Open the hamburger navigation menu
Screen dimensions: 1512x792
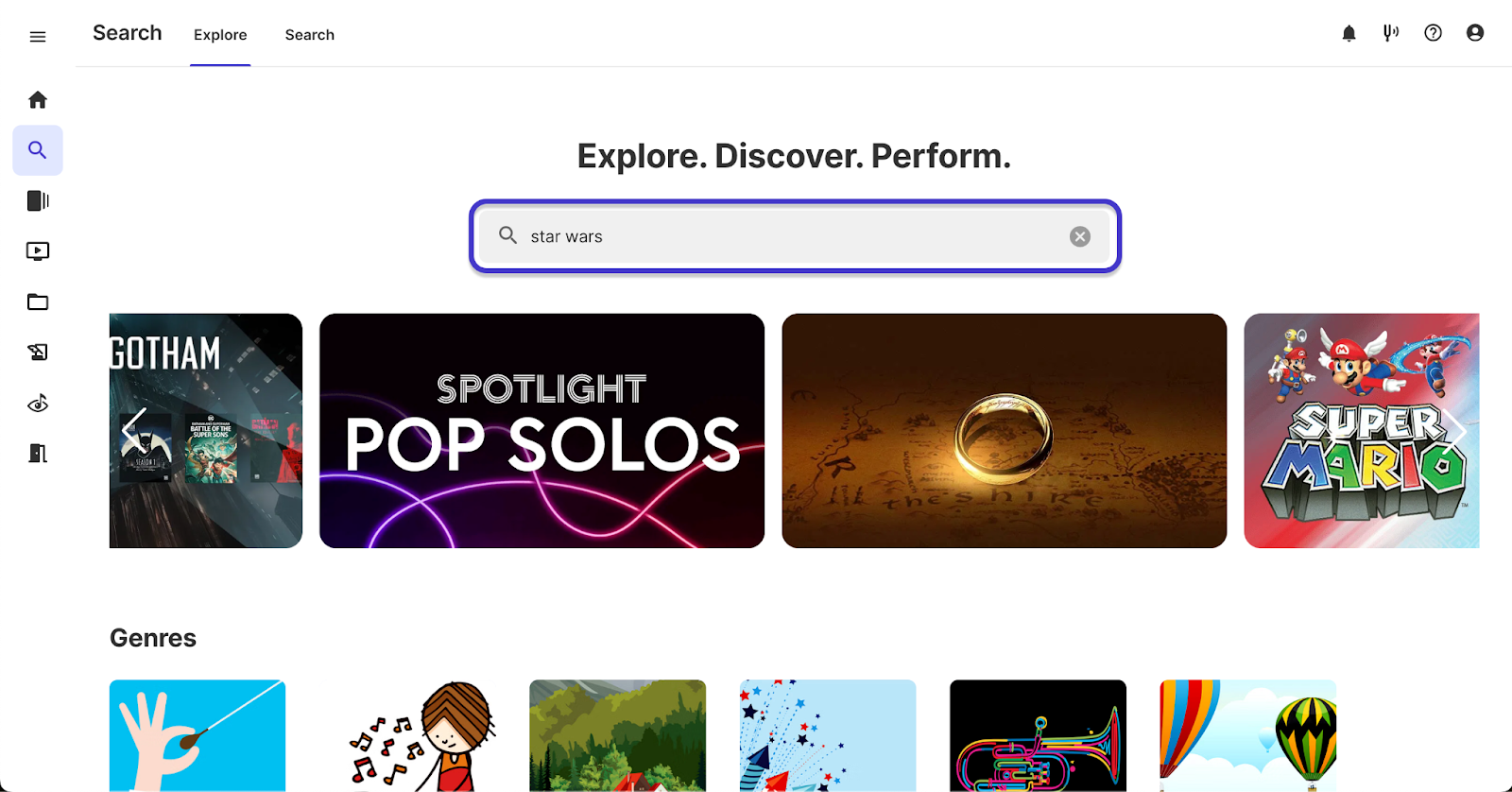point(38,37)
